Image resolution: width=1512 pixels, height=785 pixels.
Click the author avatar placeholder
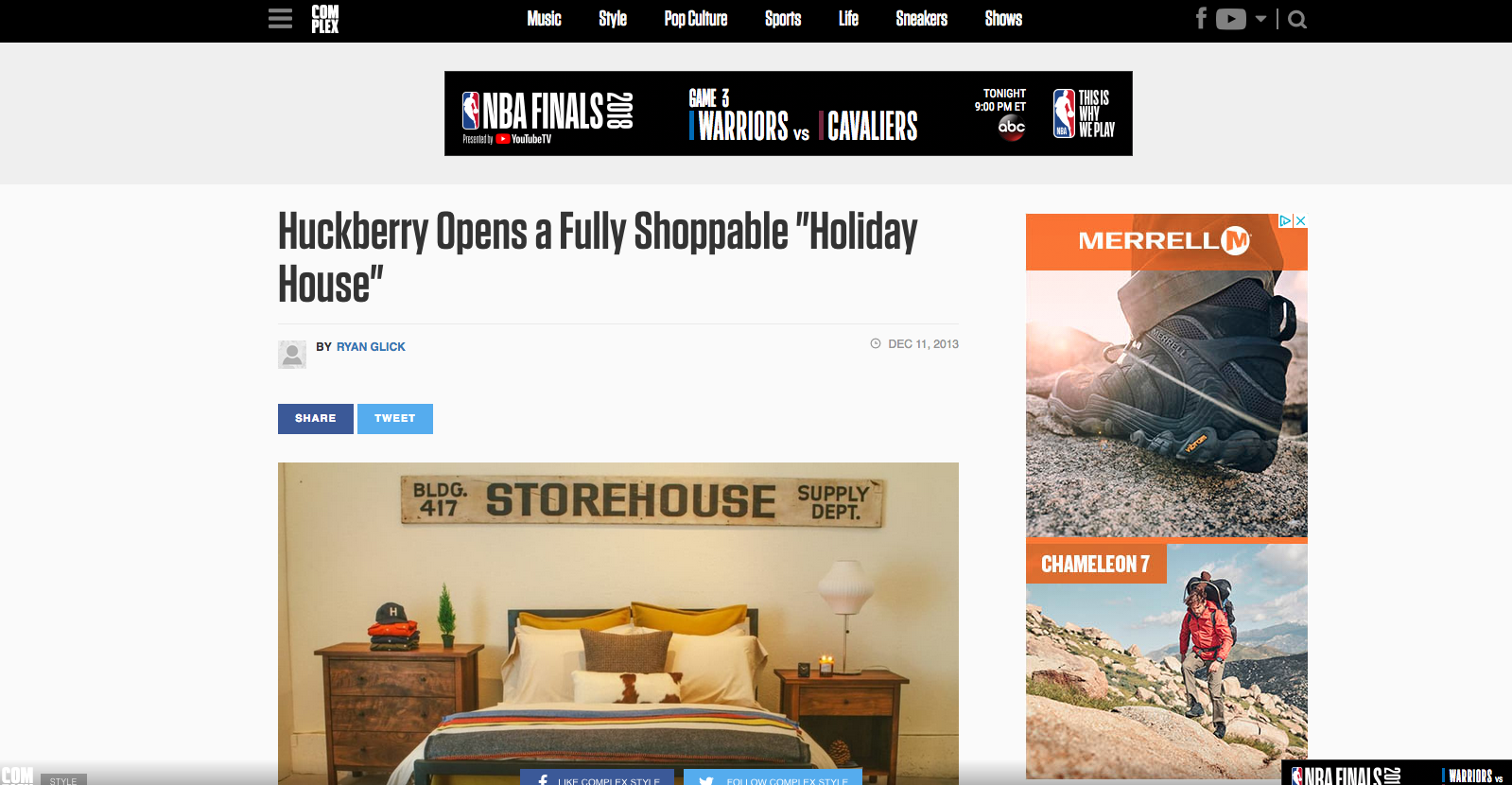point(292,355)
